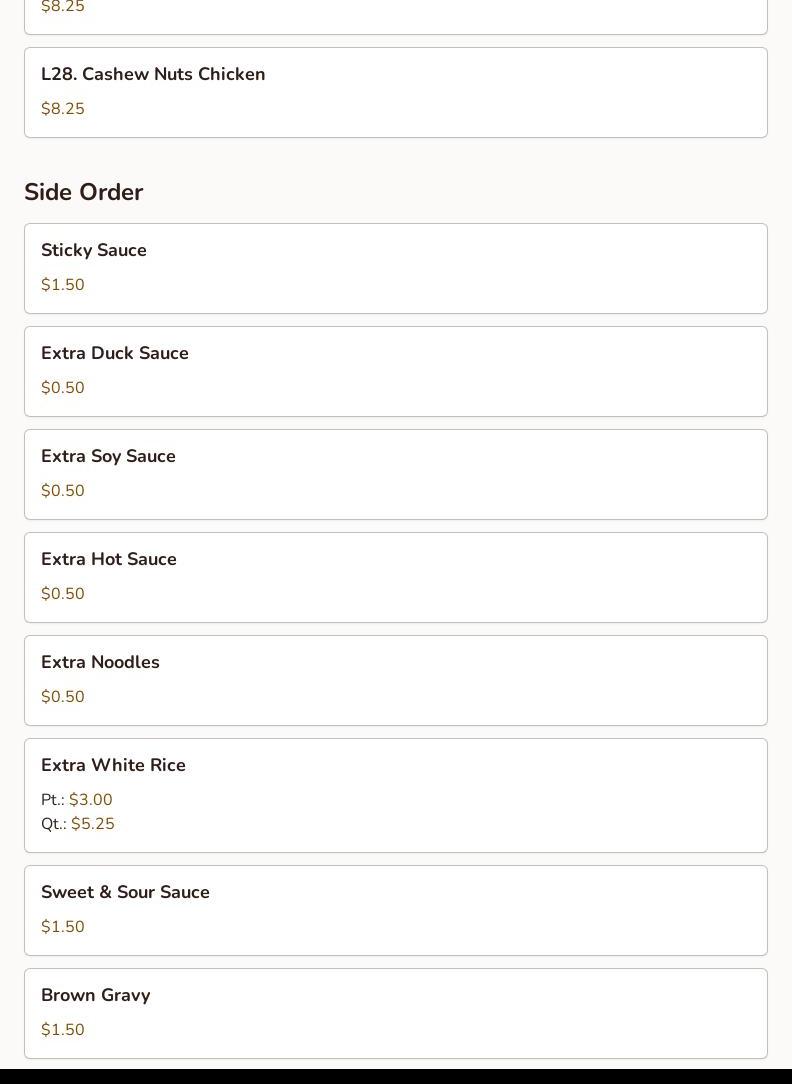
Task: Open the Sweet & Sour Sauce item
Action: click(125, 892)
